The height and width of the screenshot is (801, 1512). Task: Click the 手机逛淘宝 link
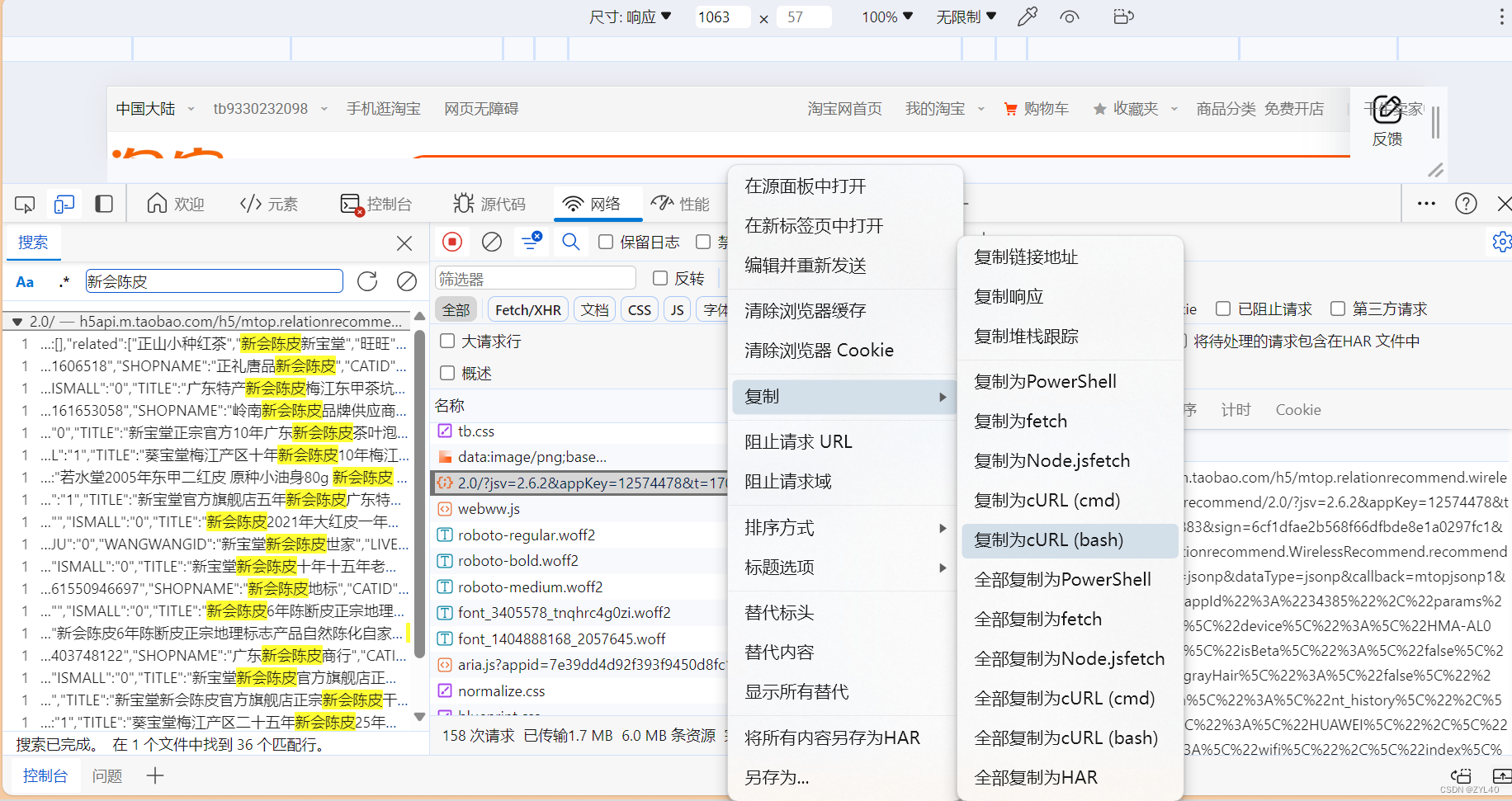(384, 109)
